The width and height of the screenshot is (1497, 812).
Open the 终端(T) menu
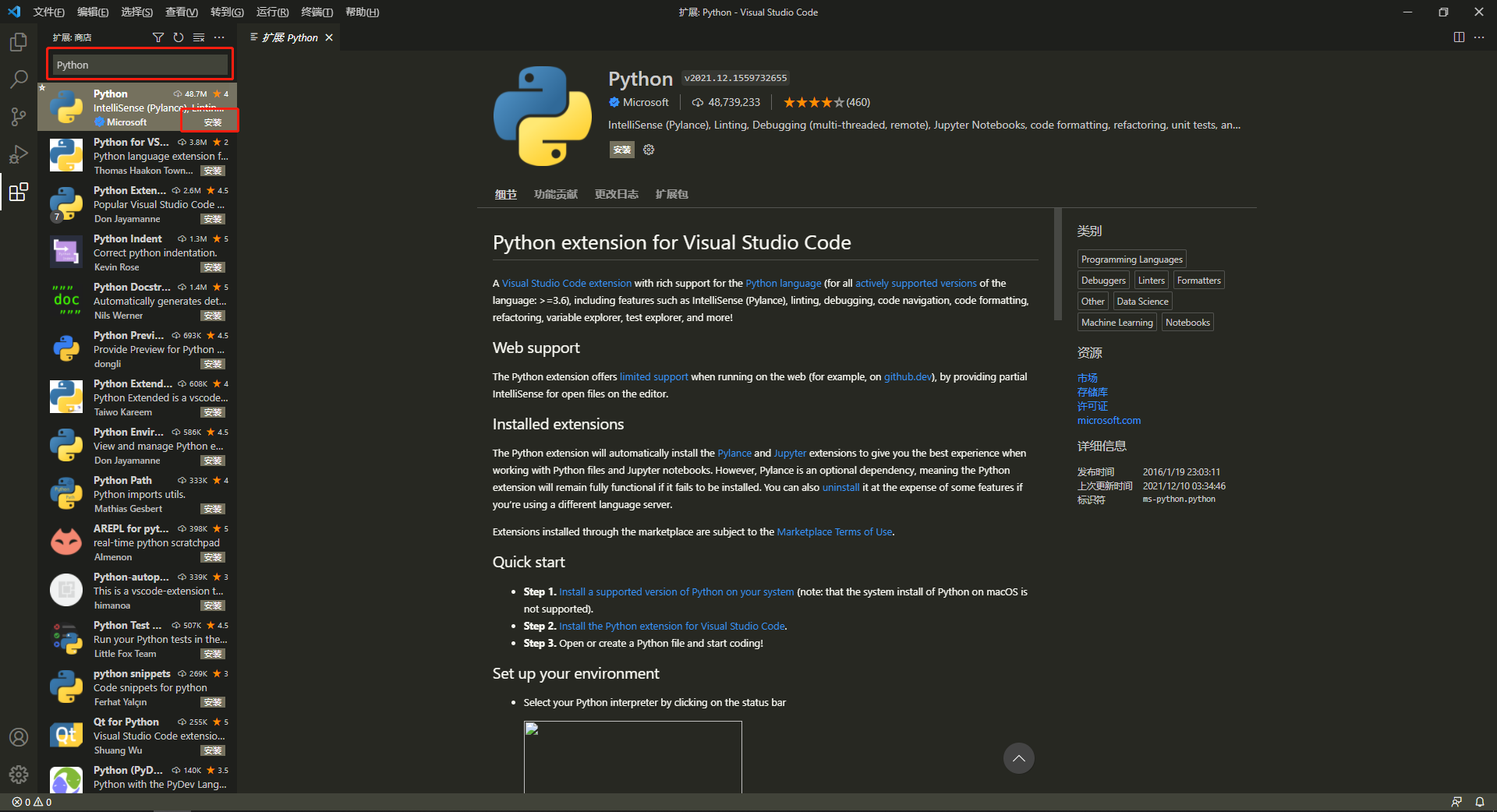coord(317,12)
